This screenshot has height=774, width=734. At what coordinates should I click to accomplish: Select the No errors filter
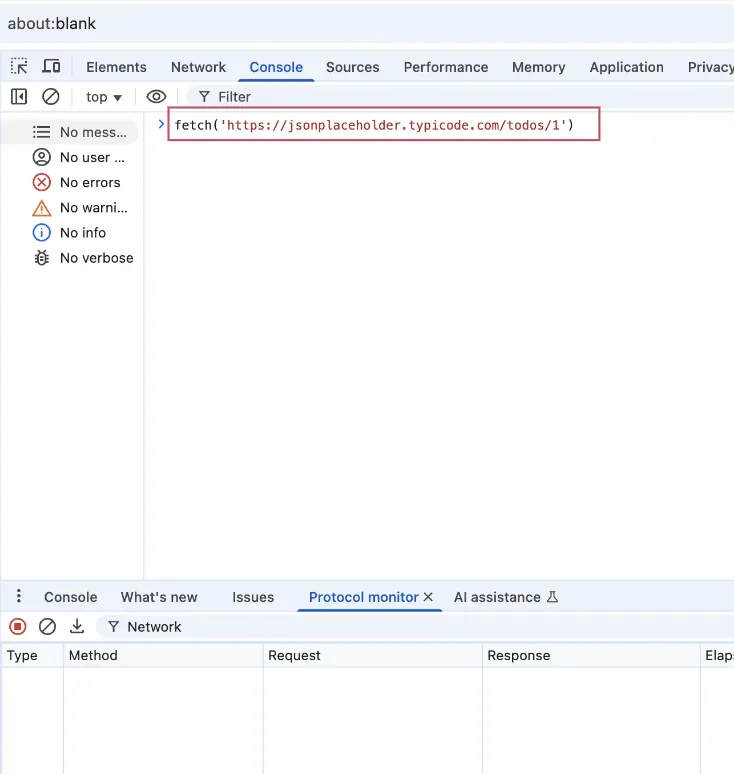pyautogui.click(x=89, y=182)
